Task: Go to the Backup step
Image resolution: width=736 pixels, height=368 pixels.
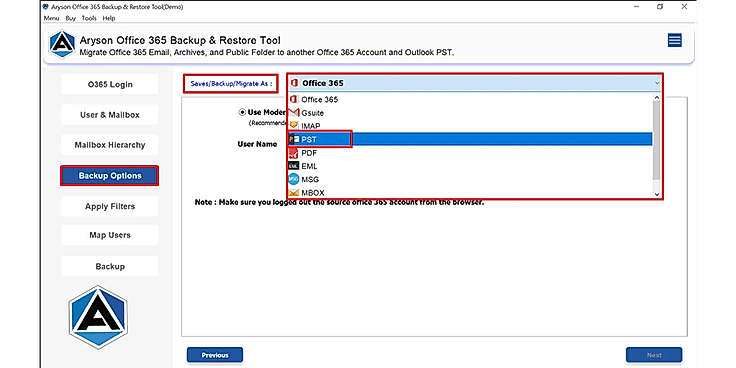Action: point(110,266)
